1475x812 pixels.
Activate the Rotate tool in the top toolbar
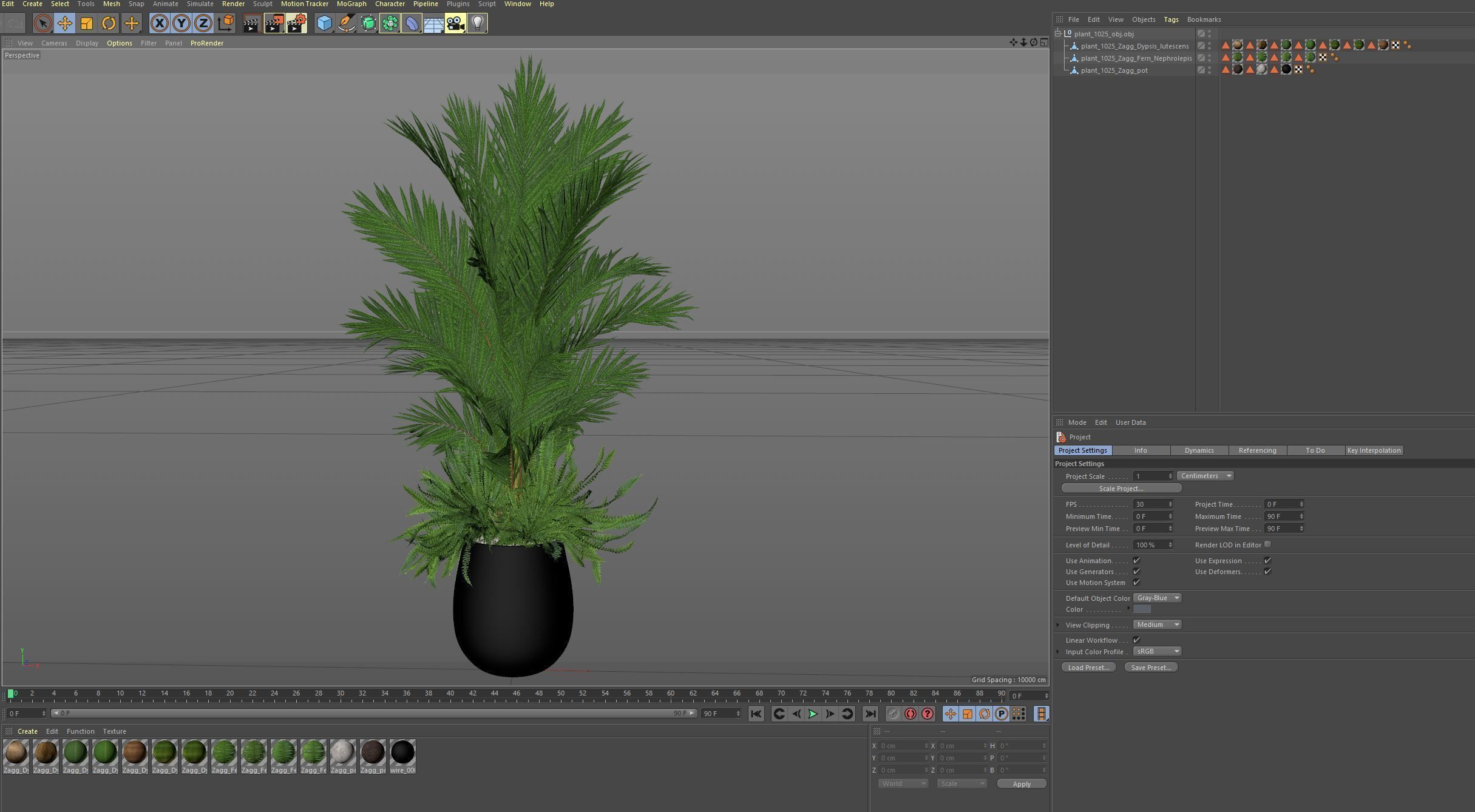109,24
